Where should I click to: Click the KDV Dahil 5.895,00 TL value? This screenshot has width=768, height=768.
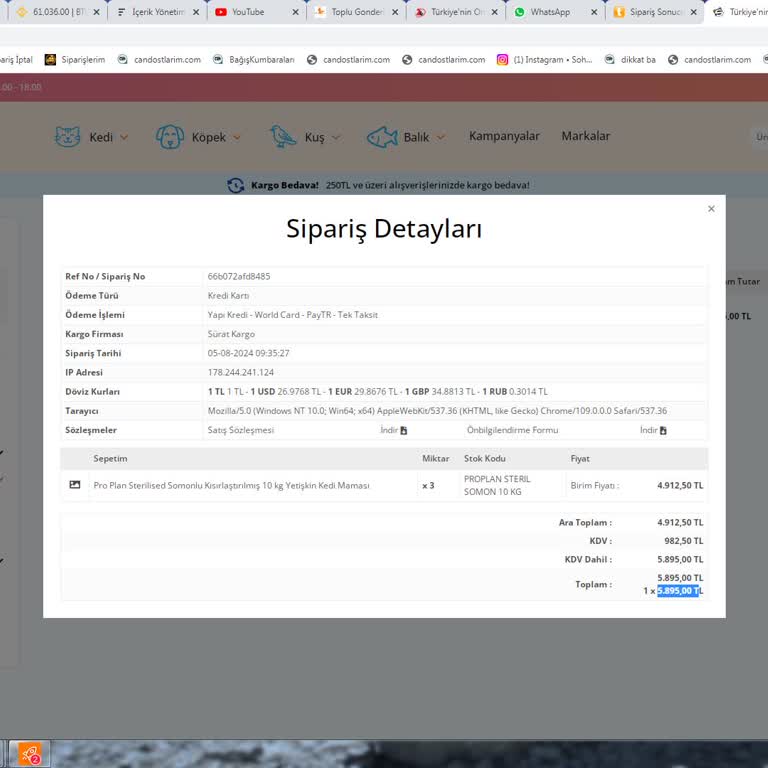680,559
